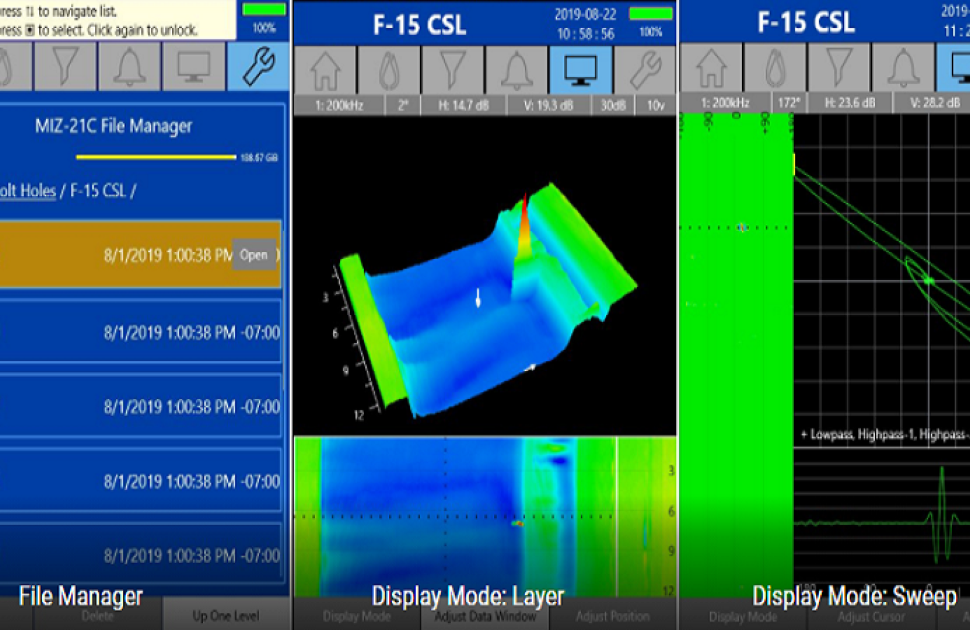This screenshot has width=970, height=630.
Task: Select the funnel filter icon in Sweep panel
Action: click(839, 69)
